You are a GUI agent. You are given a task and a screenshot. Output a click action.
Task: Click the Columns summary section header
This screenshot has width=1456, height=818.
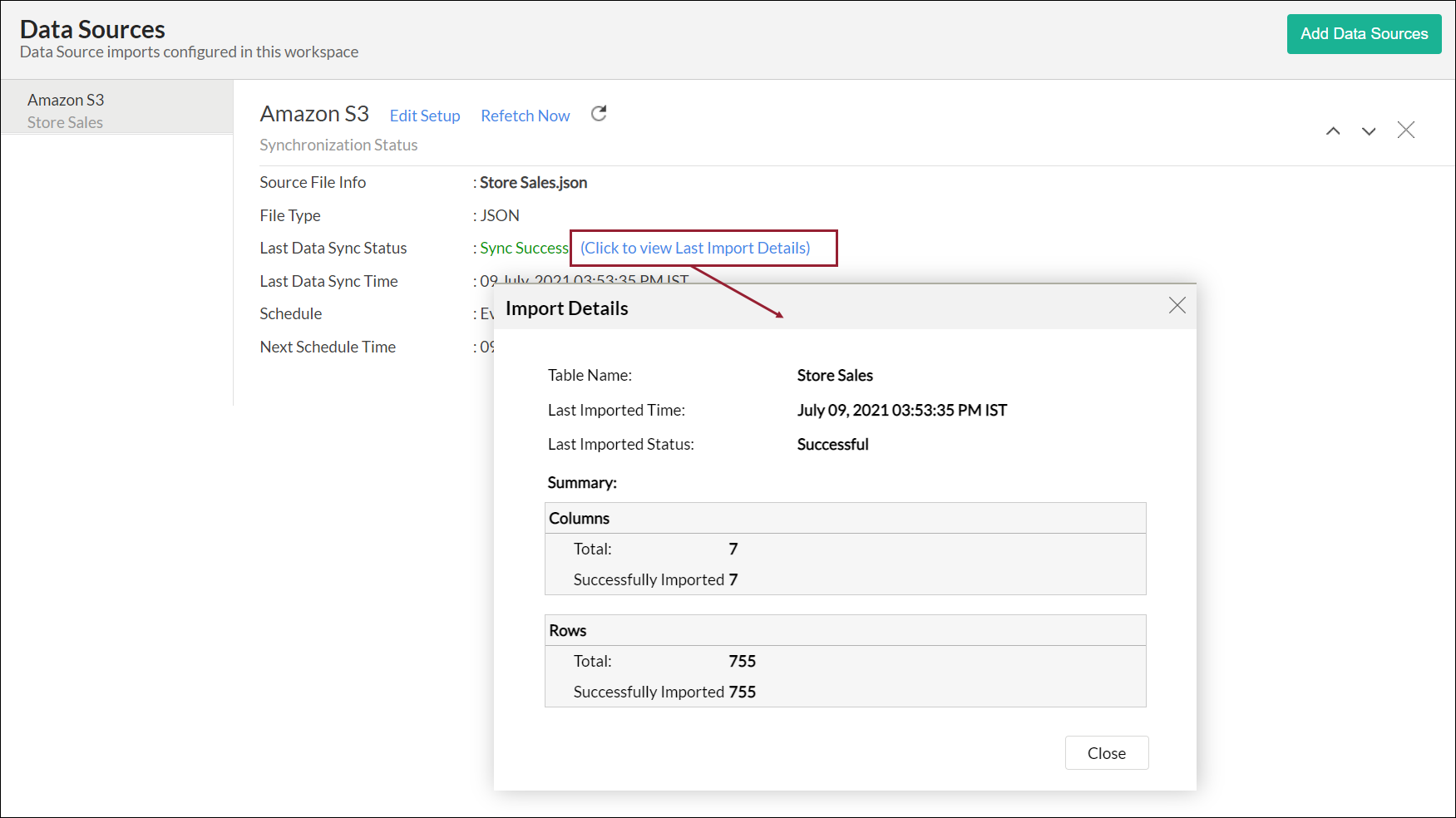click(580, 518)
